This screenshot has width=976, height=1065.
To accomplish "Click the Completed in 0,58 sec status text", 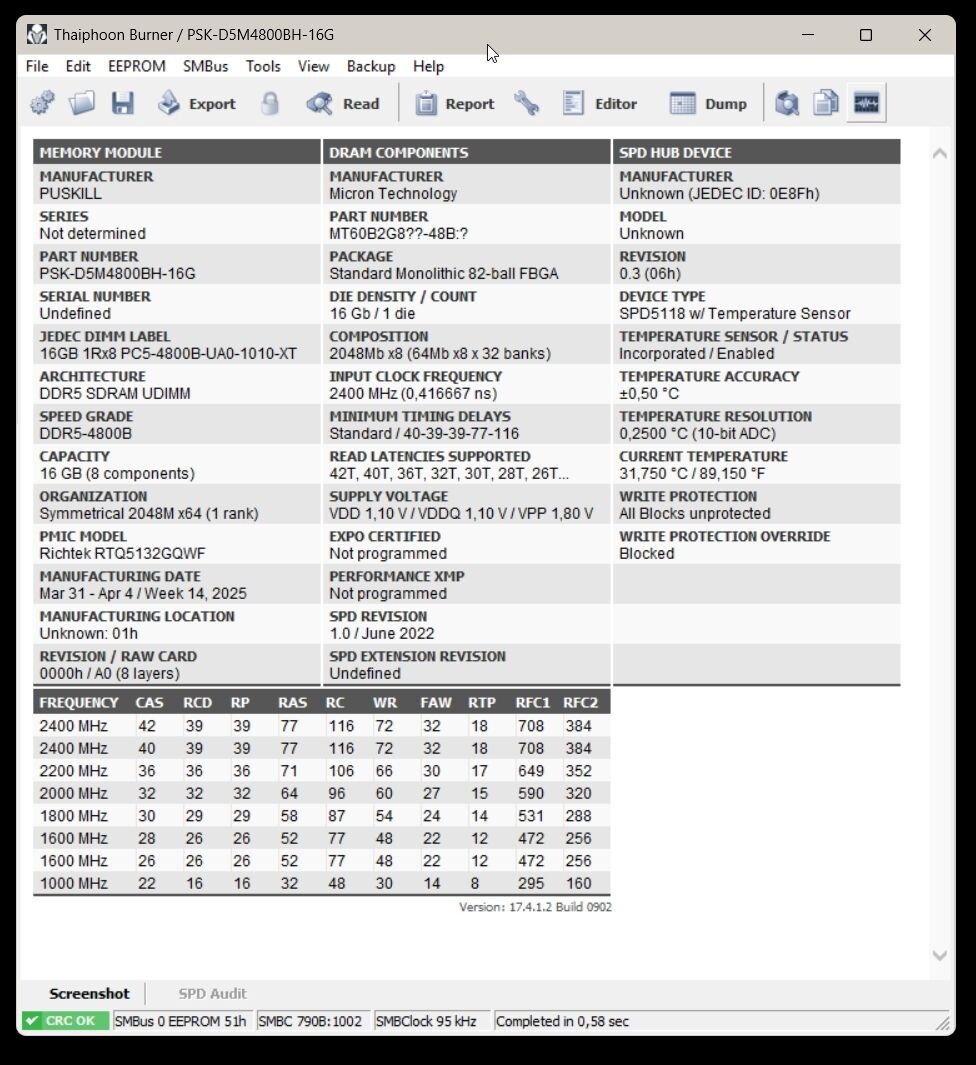I will point(562,1021).
